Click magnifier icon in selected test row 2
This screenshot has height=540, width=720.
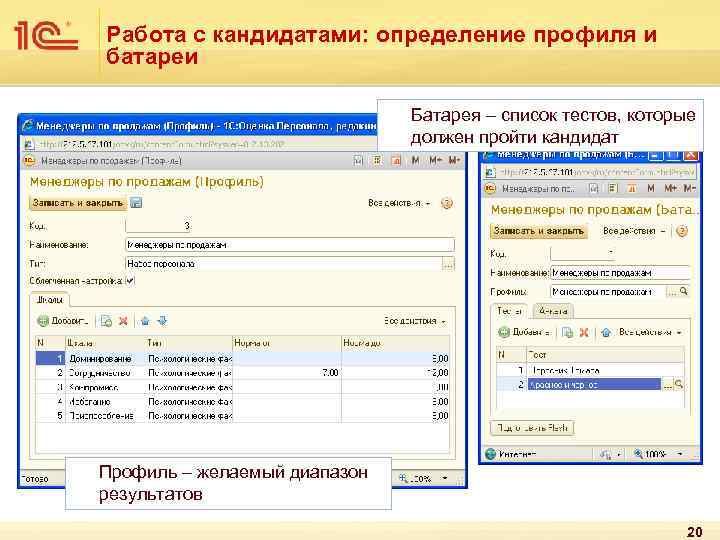pos(679,385)
